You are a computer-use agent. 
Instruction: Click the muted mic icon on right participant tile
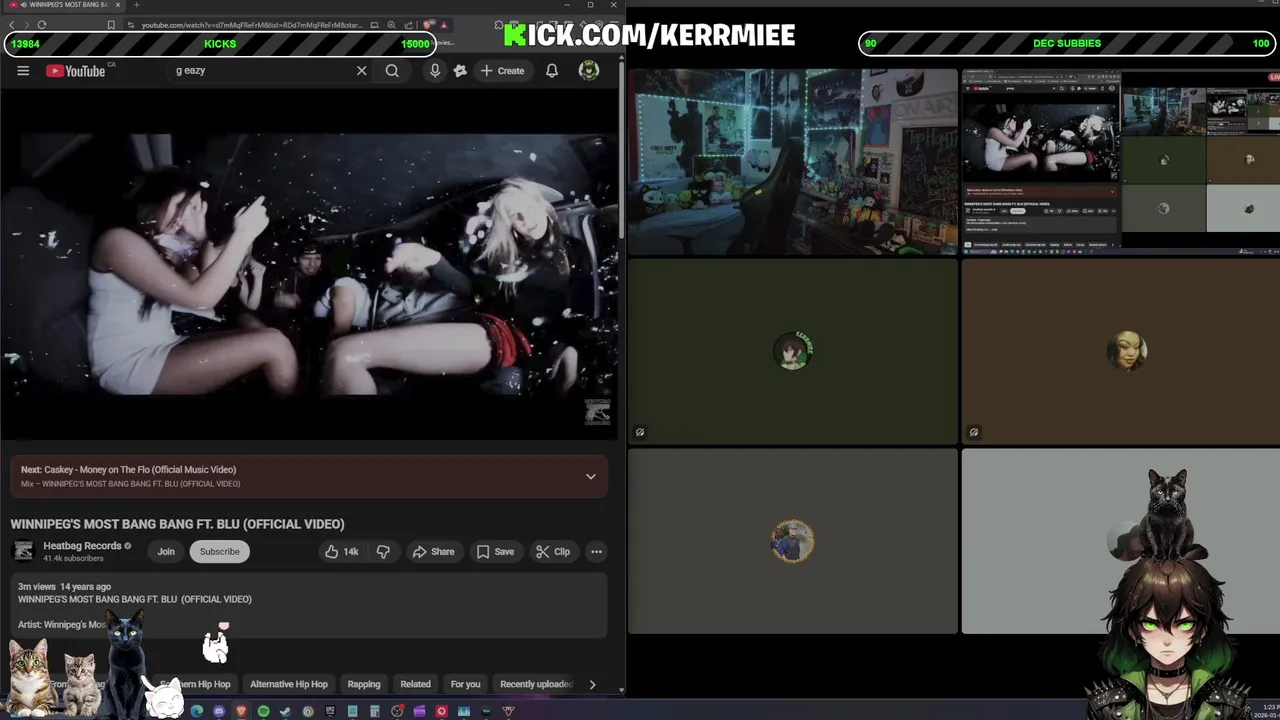click(x=973, y=432)
